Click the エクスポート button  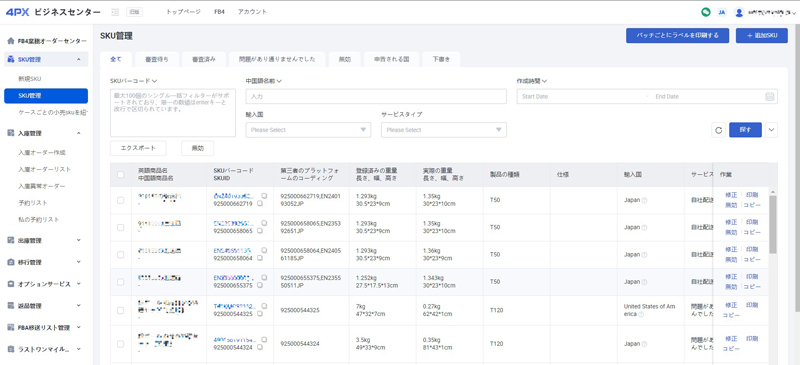(139, 148)
